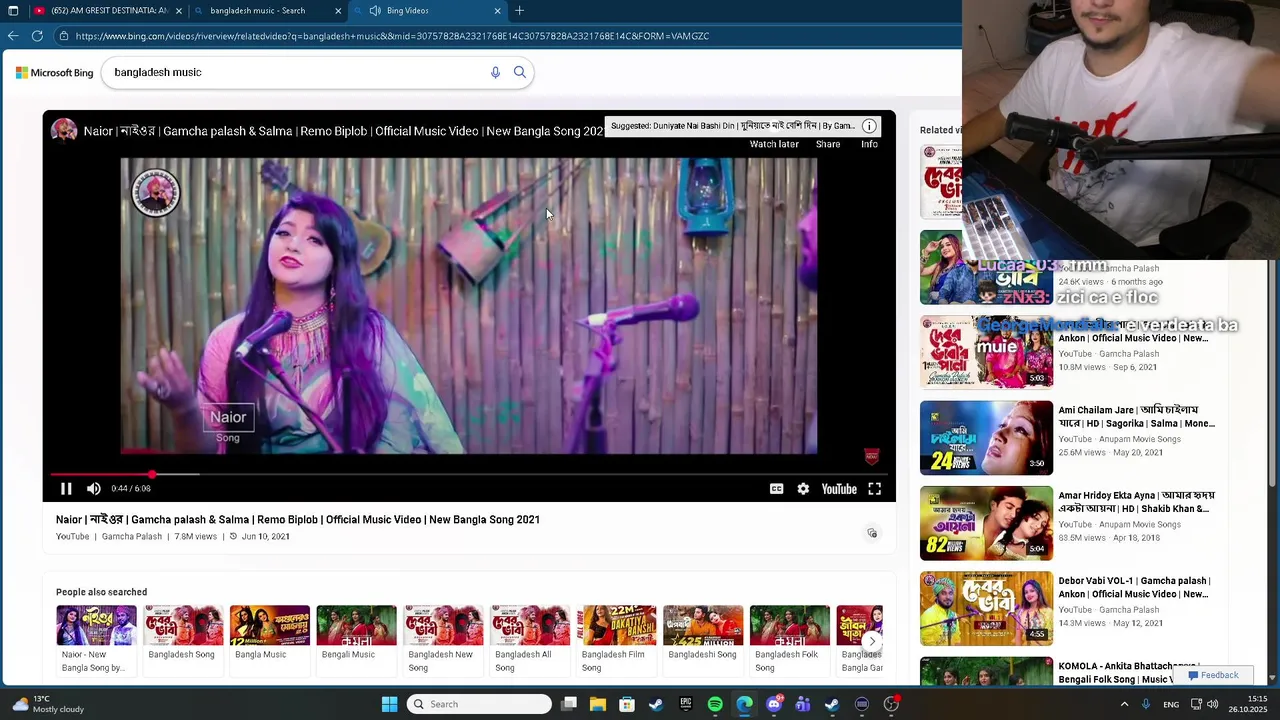
Task: Expand carousel with the next arrow
Action: pyautogui.click(x=872, y=641)
